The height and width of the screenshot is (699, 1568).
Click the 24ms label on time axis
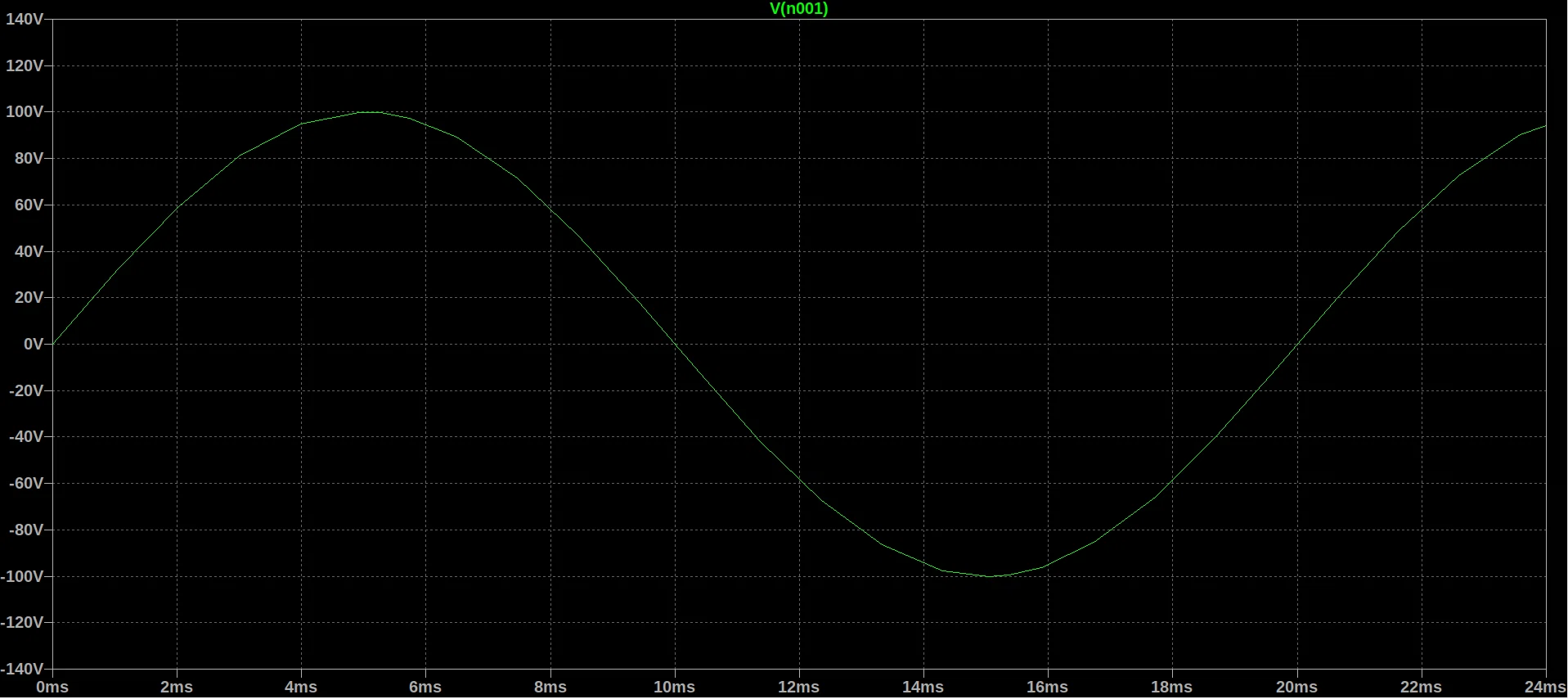pos(1545,688)
